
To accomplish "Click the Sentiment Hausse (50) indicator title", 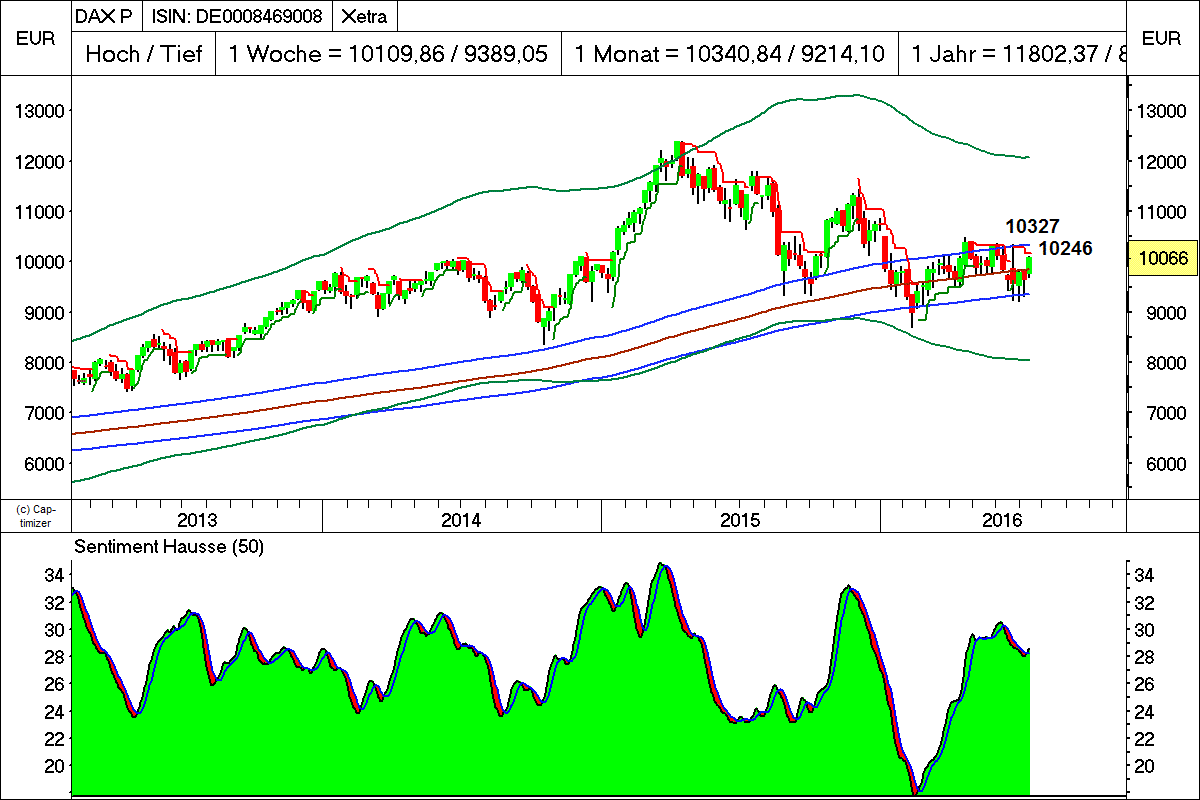I will click(x=169, y=547).
